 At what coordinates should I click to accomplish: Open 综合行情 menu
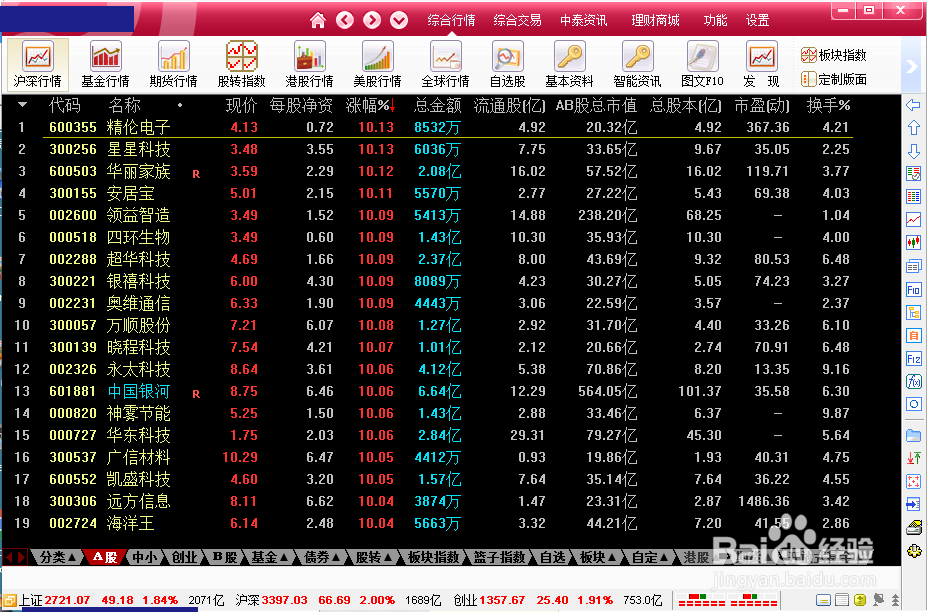(452, 21)
